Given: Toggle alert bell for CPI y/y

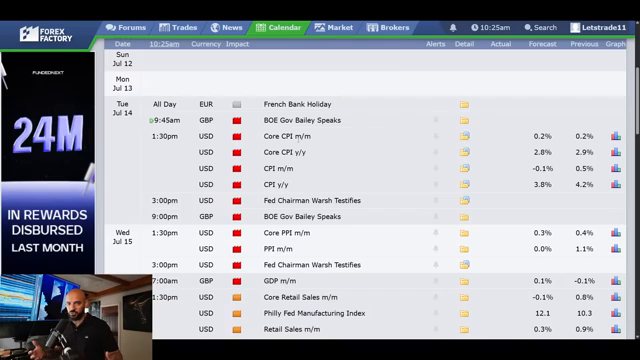Looking at the screenshot, I should 436,184.
